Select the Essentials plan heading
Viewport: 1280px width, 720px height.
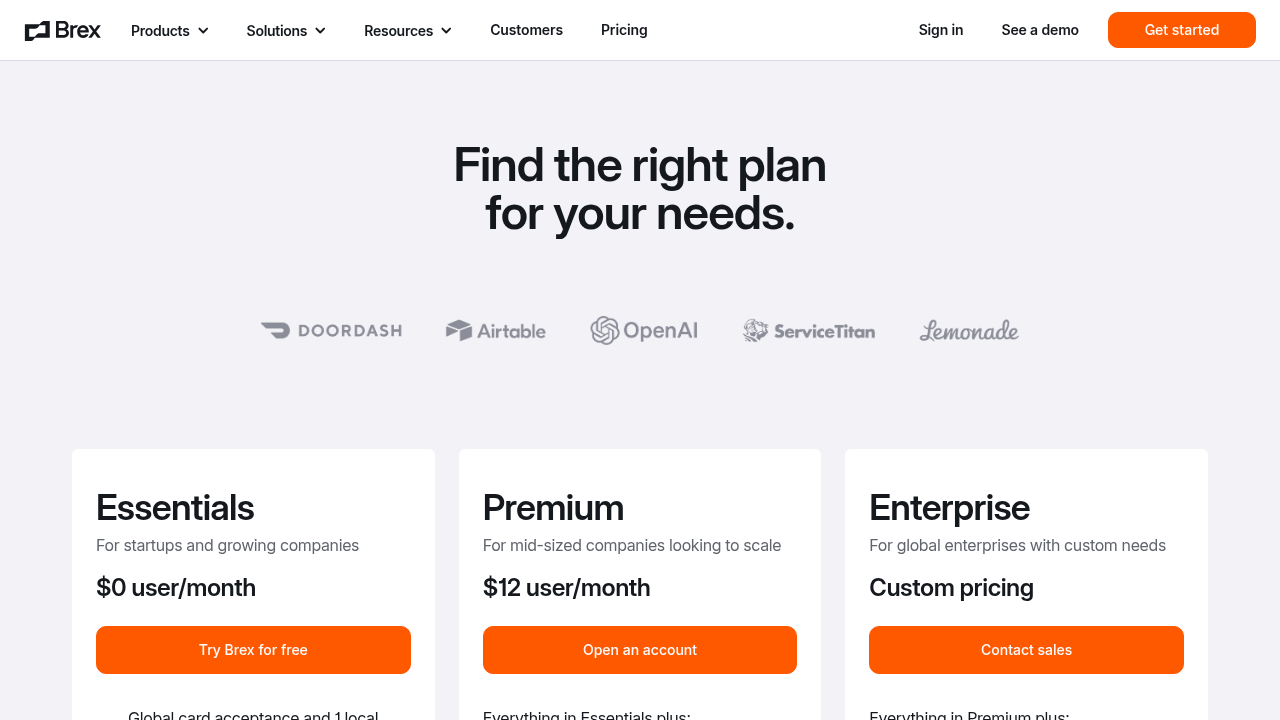pos(175,508)
